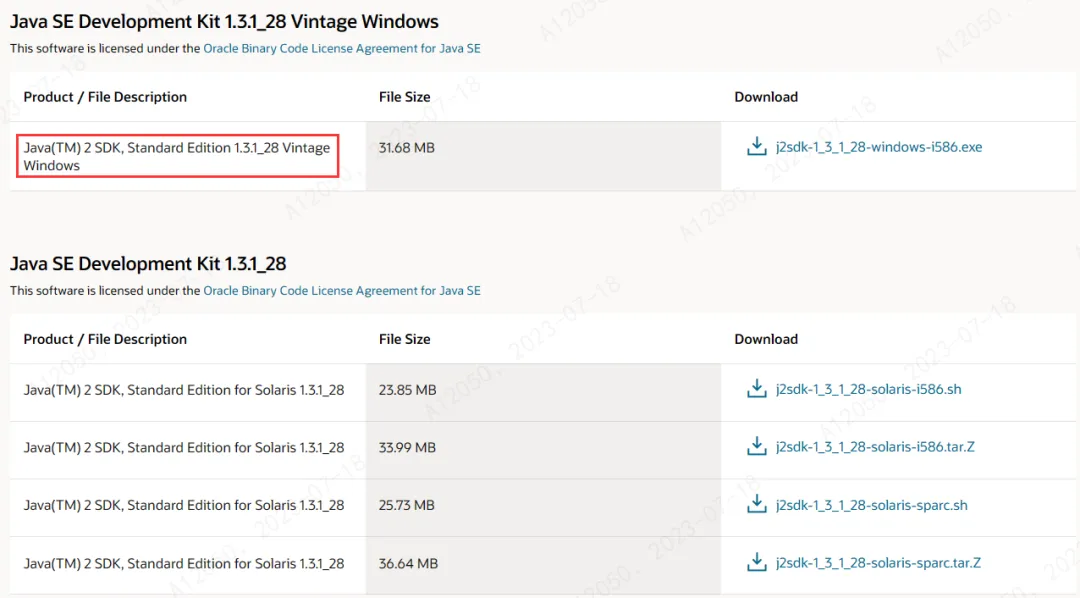
Task: Open the j2sdk-1_3_1_28-solaris-i586.sh link
Action: click(868, 389)
